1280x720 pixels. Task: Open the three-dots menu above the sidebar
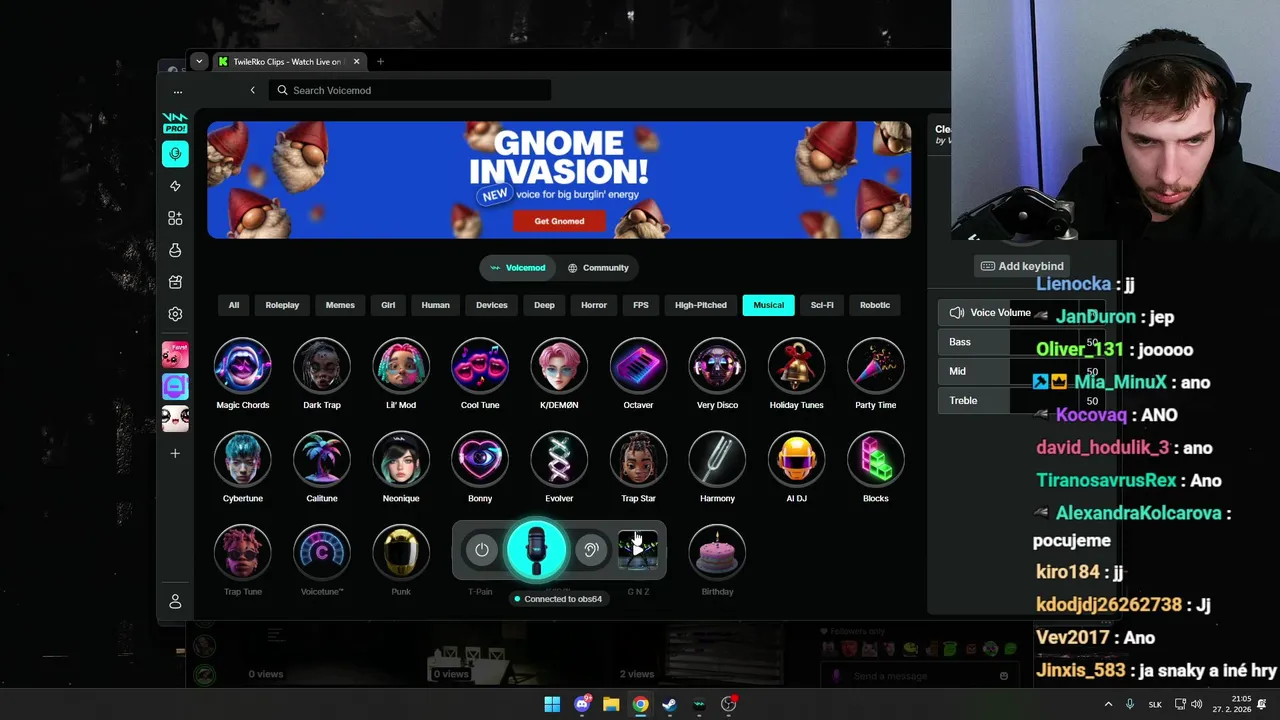(178, 92)
